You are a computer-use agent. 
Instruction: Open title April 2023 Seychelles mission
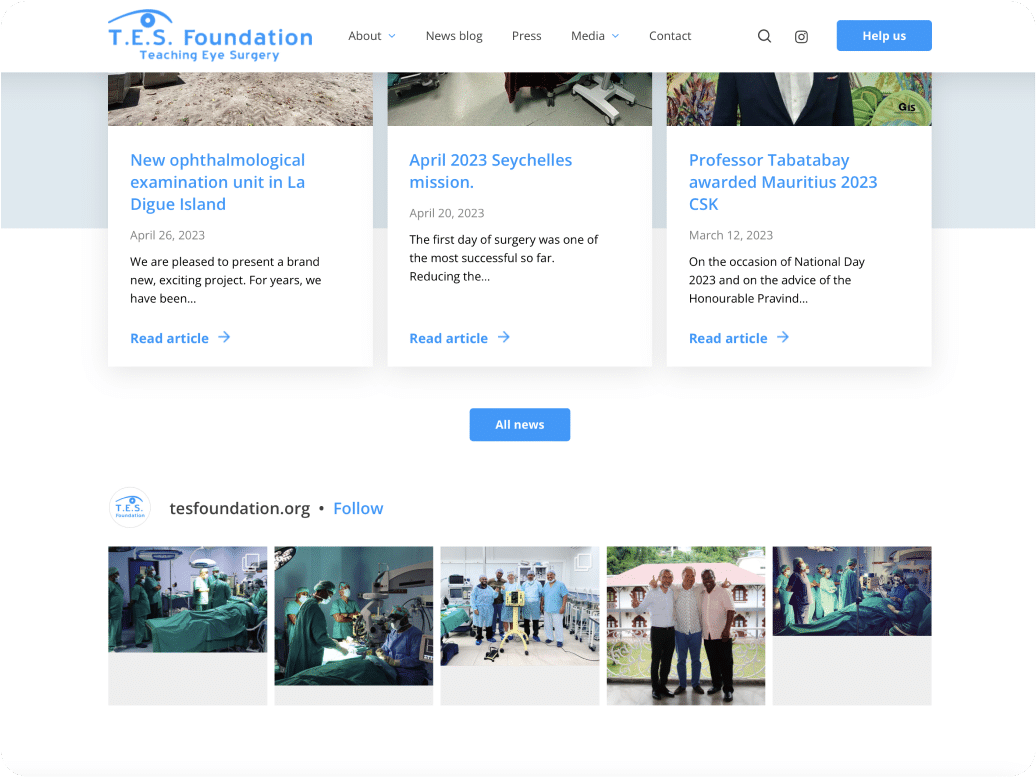(491, 171)
